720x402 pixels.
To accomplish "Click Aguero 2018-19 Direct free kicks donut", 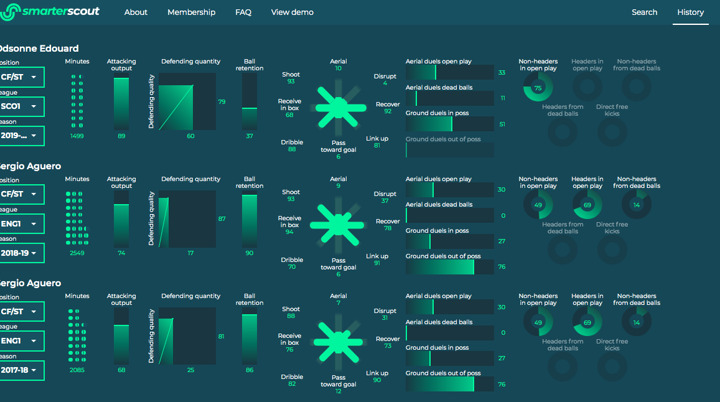I will tap(612, 249).
